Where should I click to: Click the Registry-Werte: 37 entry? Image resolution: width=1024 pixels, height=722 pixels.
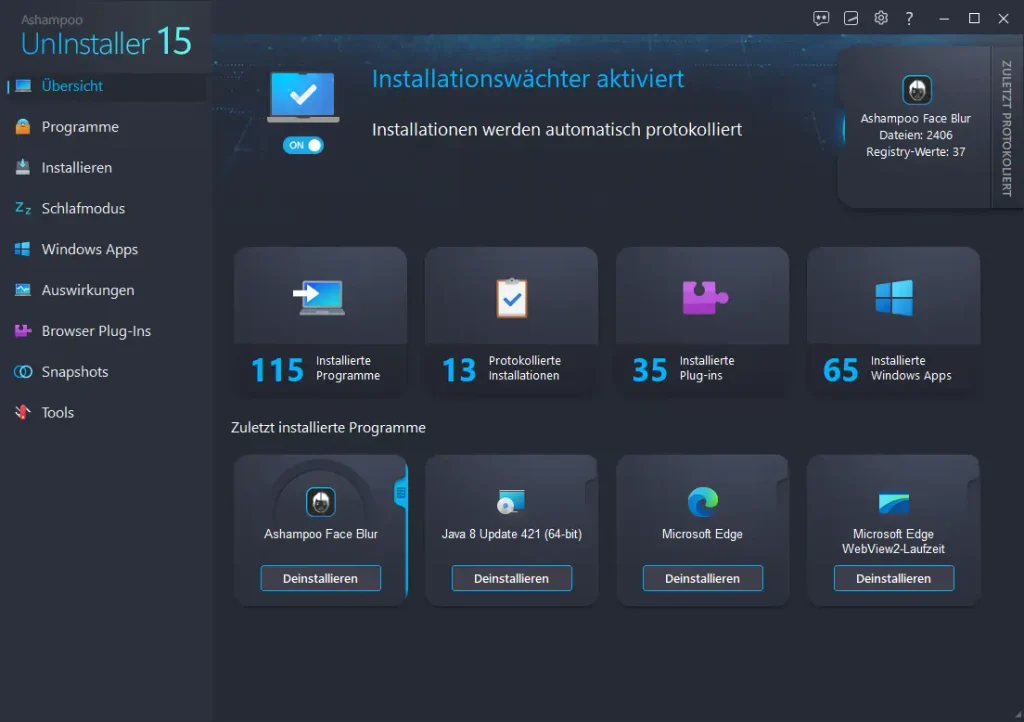pyautogui.click(x=916, y=151)
